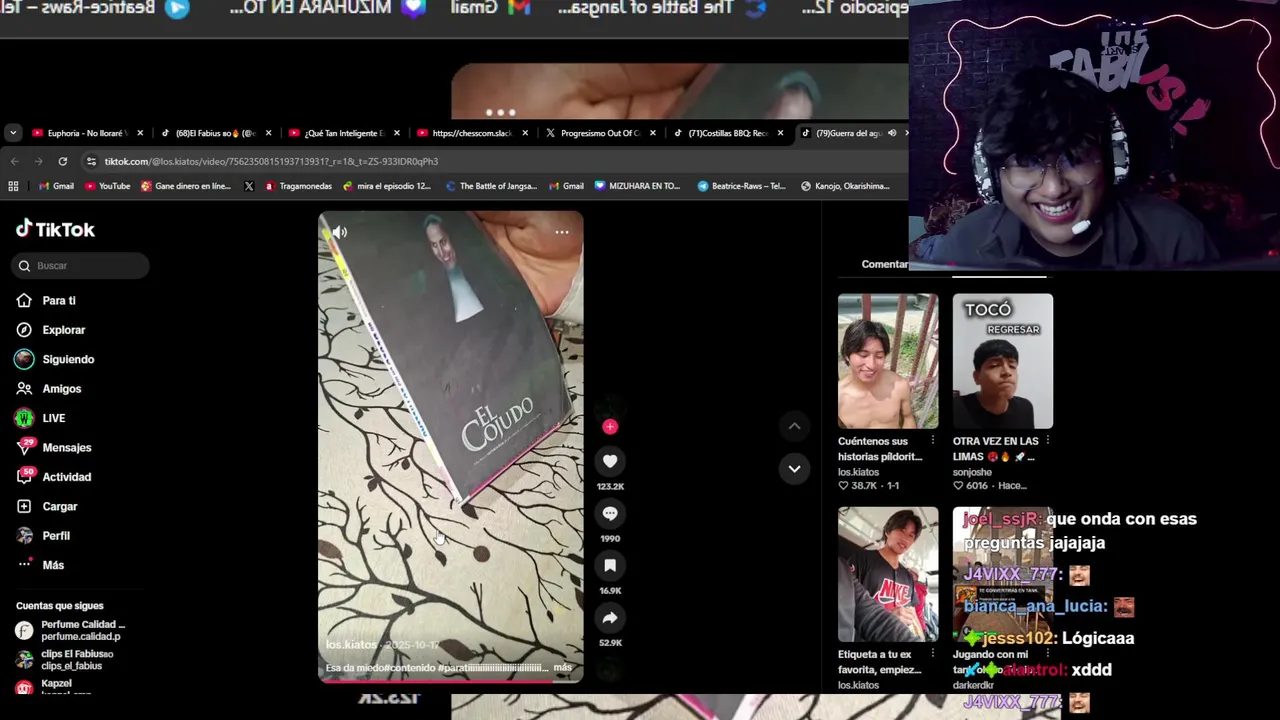Open 'Etiqueta a tu ex' video thumbnail
The height and width of the screenshot is (720, 1280).
pos(888,574)
